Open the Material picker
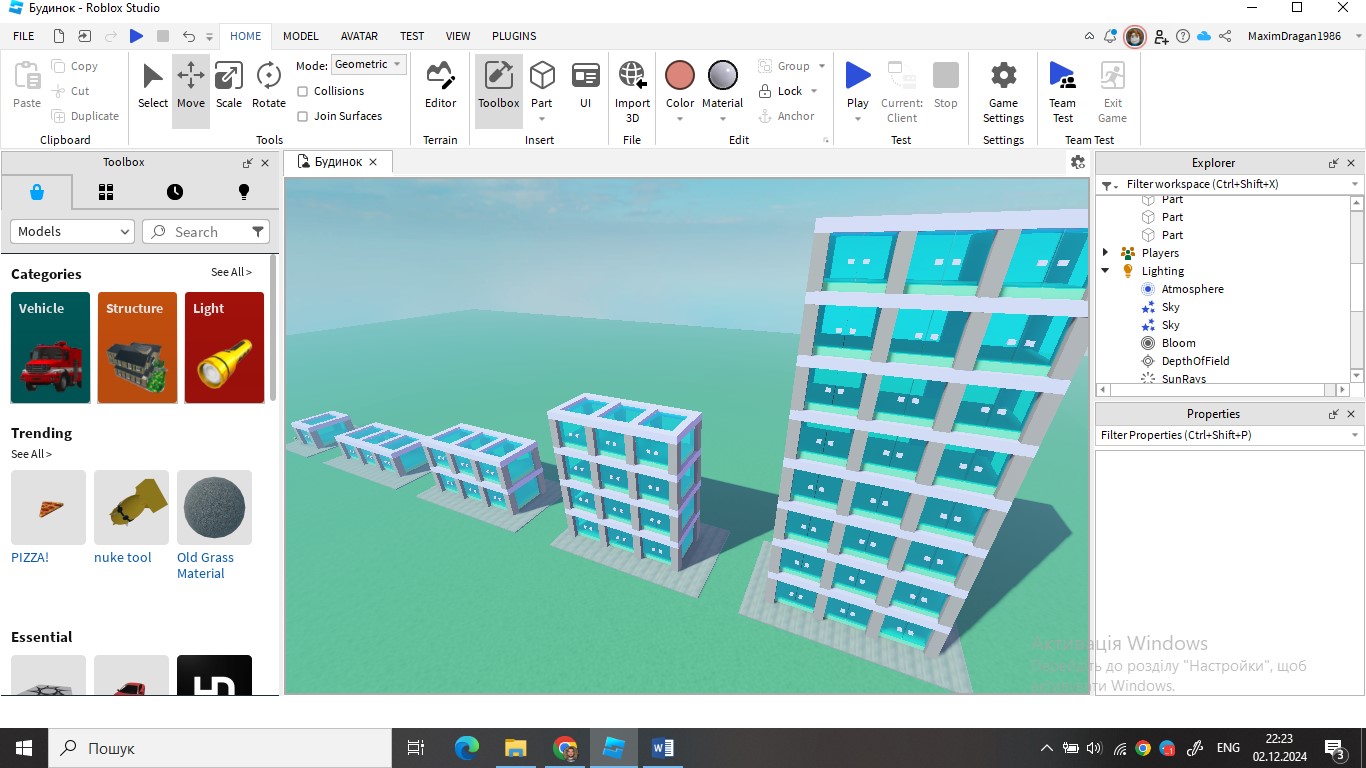 (x=722, y=76)
